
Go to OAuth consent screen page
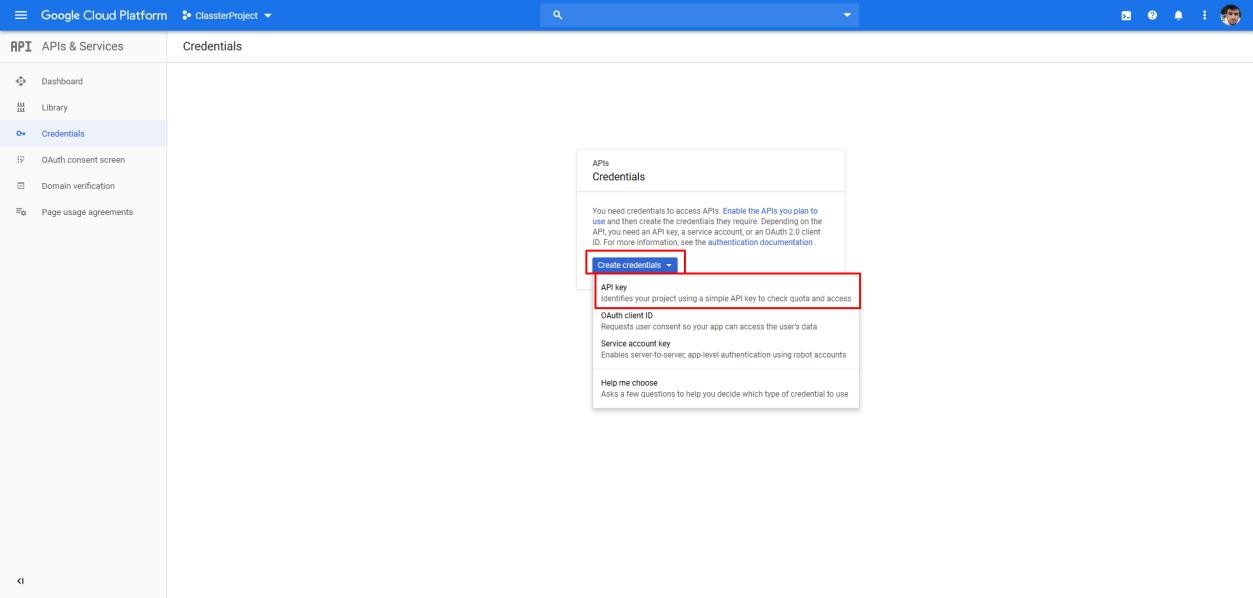[x=83, y=159]
